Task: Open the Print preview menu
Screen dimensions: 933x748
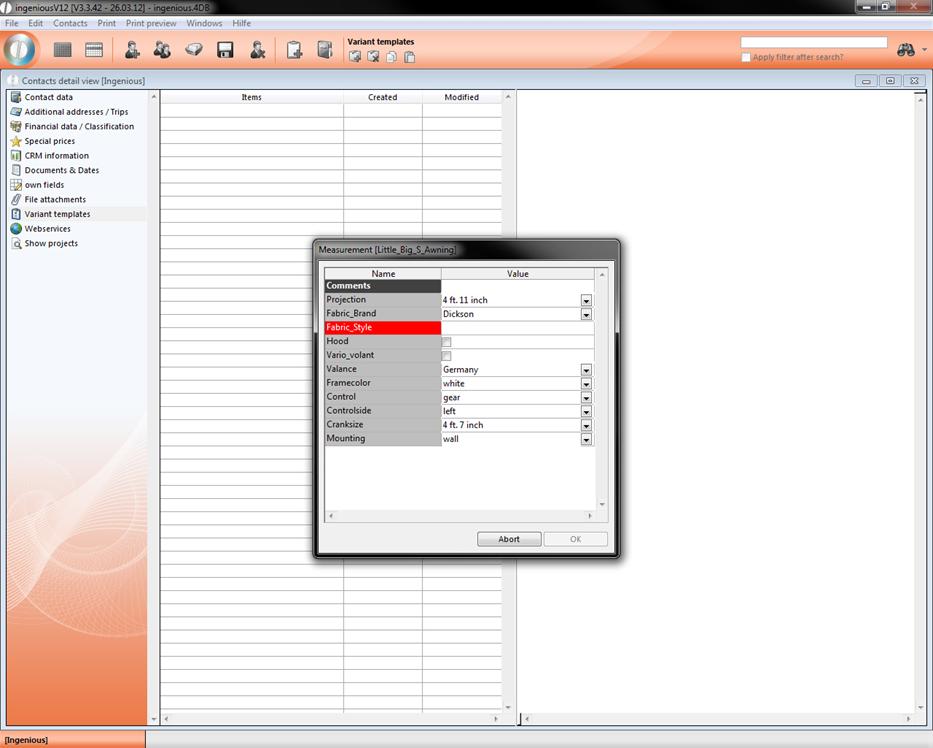Action: [151, 23]
